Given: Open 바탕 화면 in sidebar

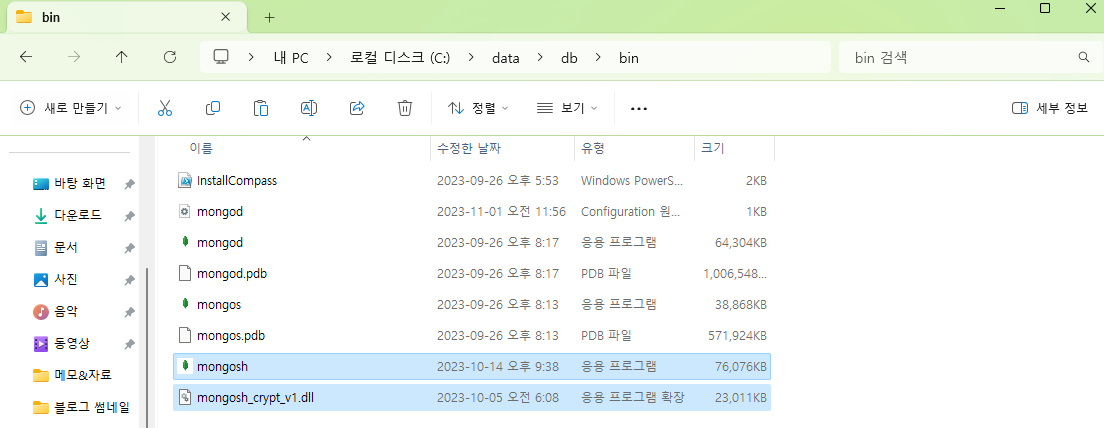Looking at the screenshot, I should (80, 184).
